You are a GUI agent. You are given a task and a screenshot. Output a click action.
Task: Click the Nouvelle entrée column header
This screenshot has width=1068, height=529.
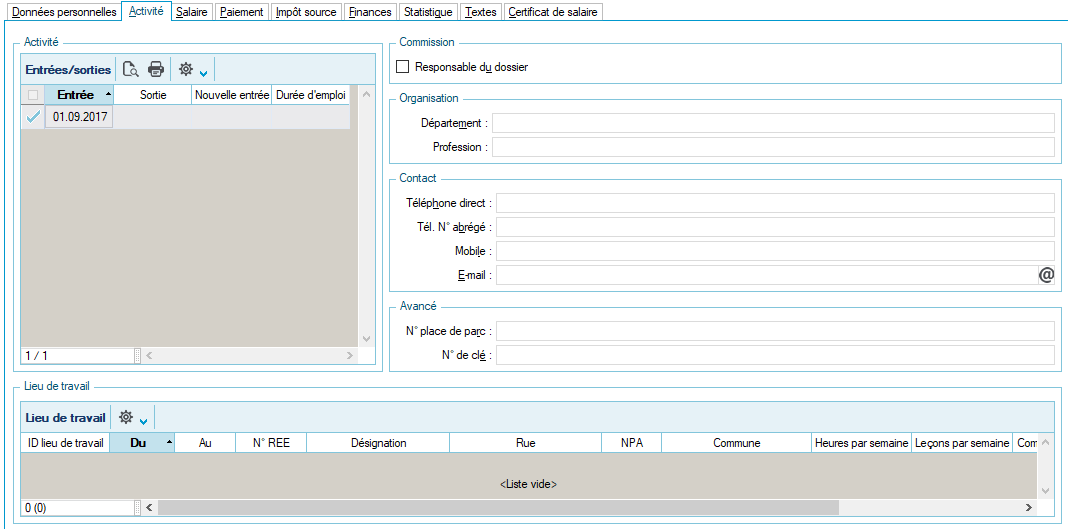232,95
